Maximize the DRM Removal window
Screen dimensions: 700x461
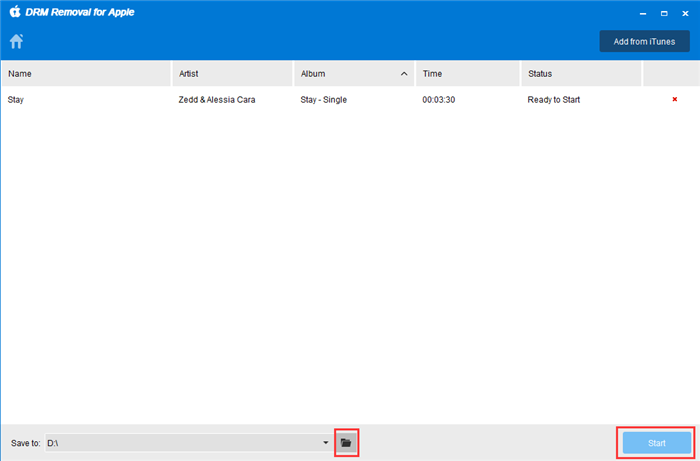click(x=664, y=14)
